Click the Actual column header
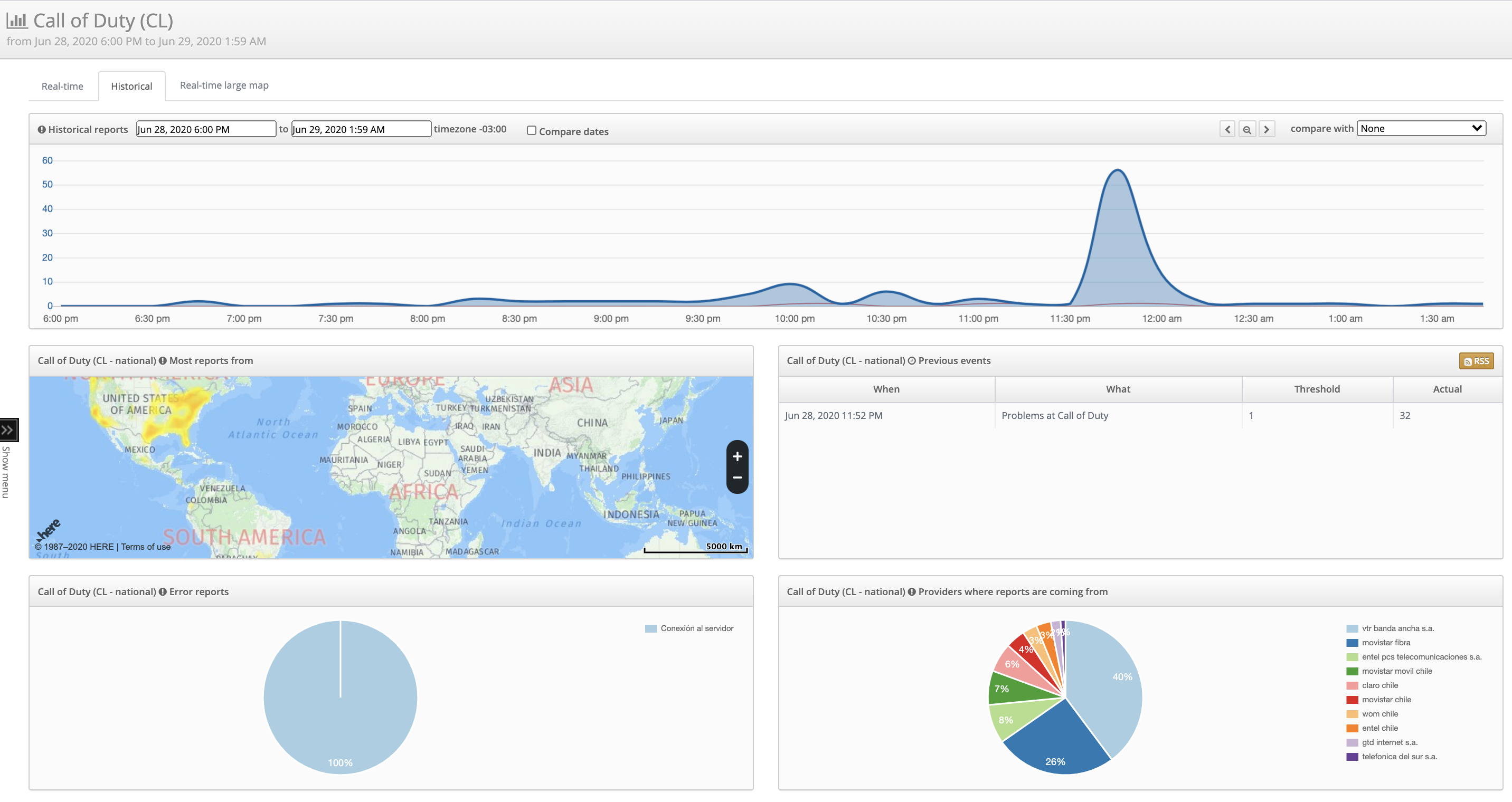The width and height of the screenshot is (1512, 802). click(1448, 389)
